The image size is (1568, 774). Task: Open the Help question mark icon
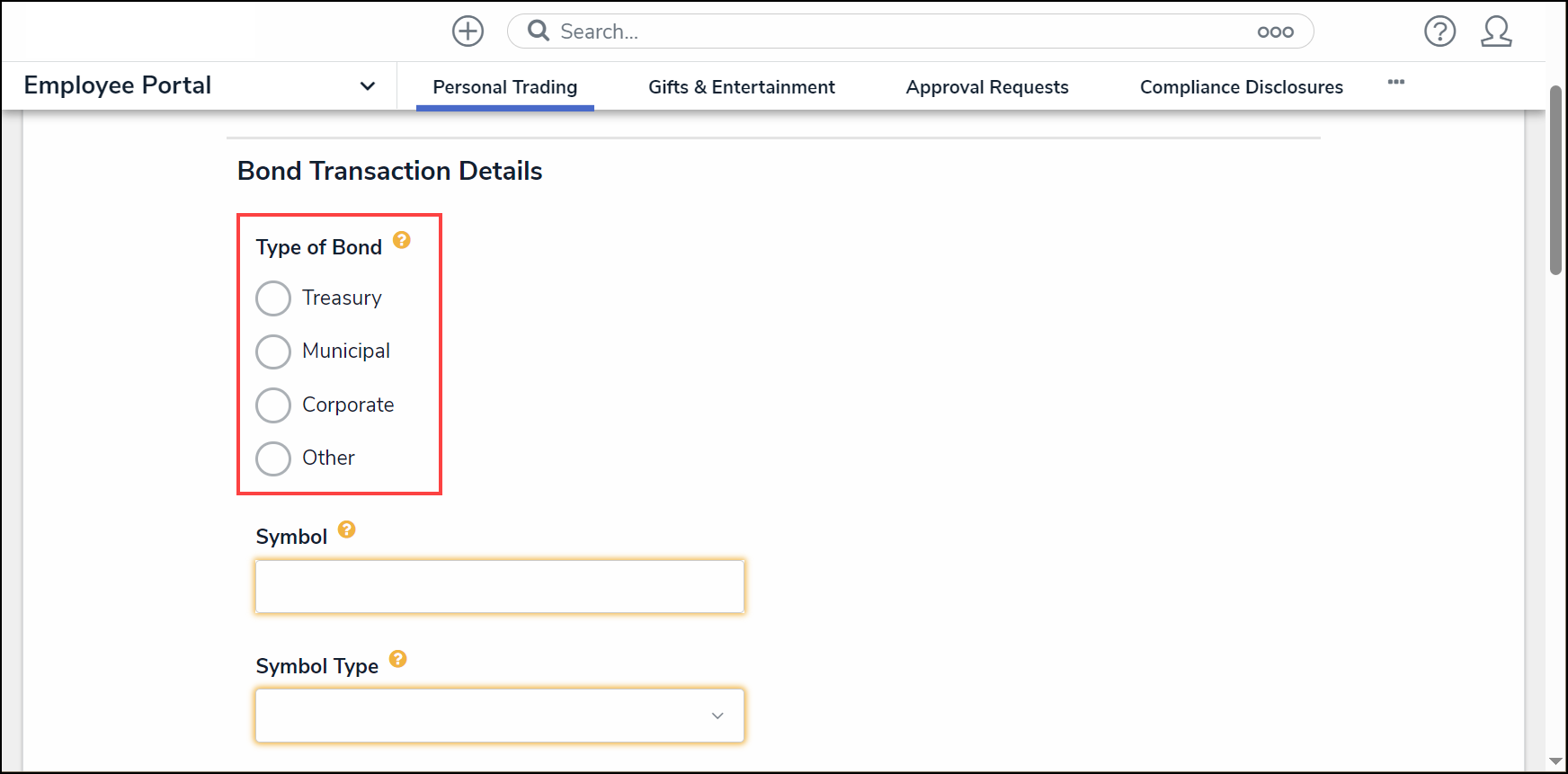pyautogui.click(x=1439, y=31)
